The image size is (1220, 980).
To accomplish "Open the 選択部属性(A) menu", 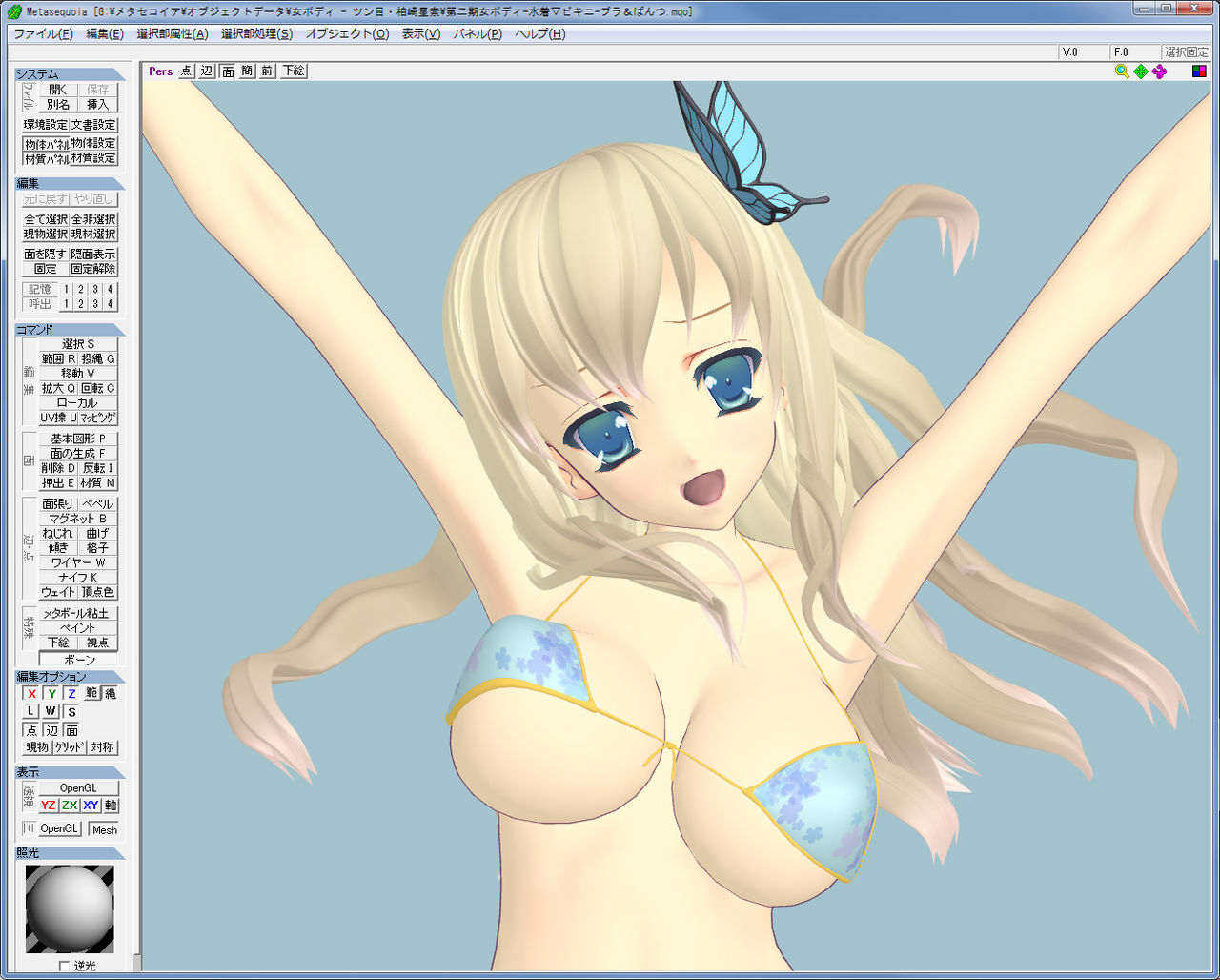I will point(173,34).
